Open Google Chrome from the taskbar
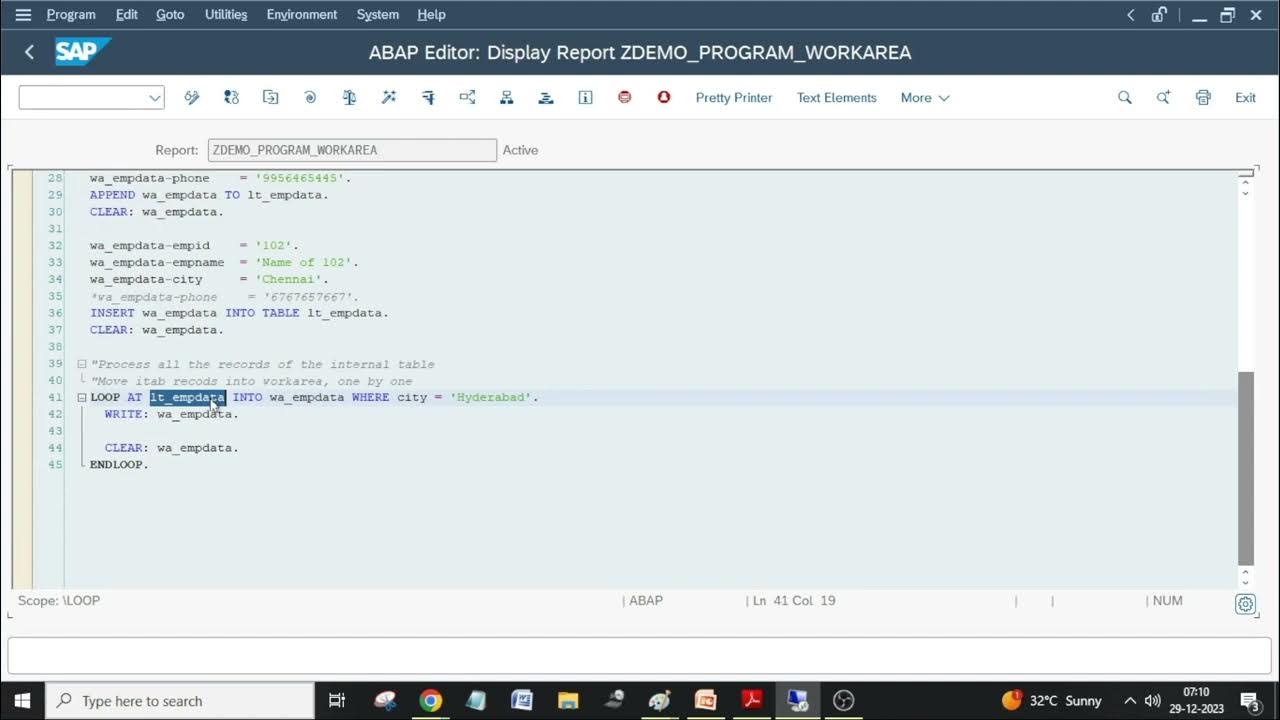The width and height of the screenshot is (1280, 720). pos(431,700)
